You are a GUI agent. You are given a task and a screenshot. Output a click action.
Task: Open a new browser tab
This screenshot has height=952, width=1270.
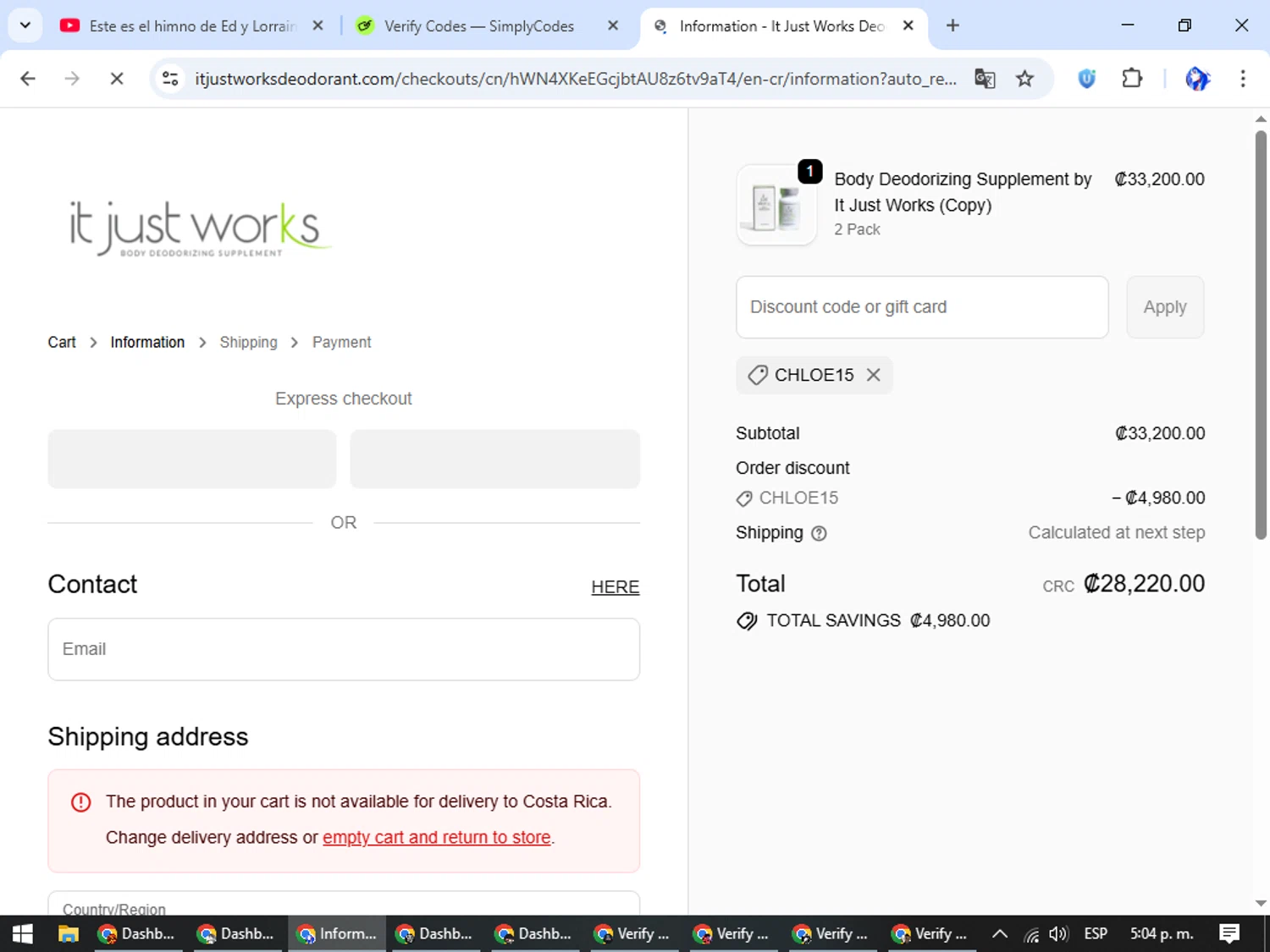pos(952,25)
